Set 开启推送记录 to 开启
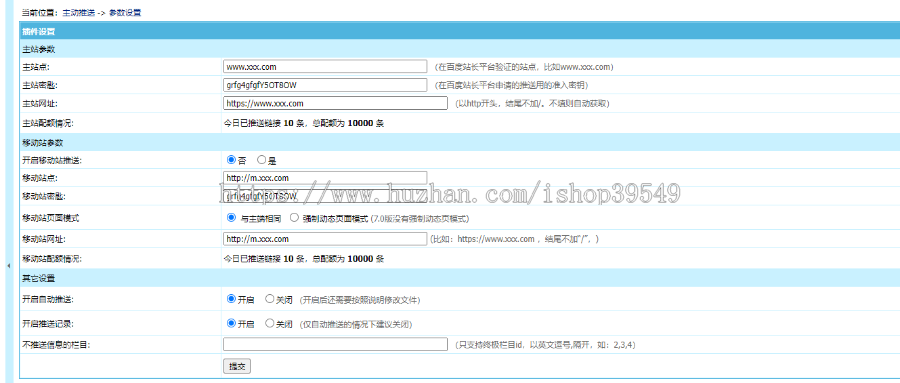Image resolution: width=900 pixels, height=383 pixels. point(231,323)
